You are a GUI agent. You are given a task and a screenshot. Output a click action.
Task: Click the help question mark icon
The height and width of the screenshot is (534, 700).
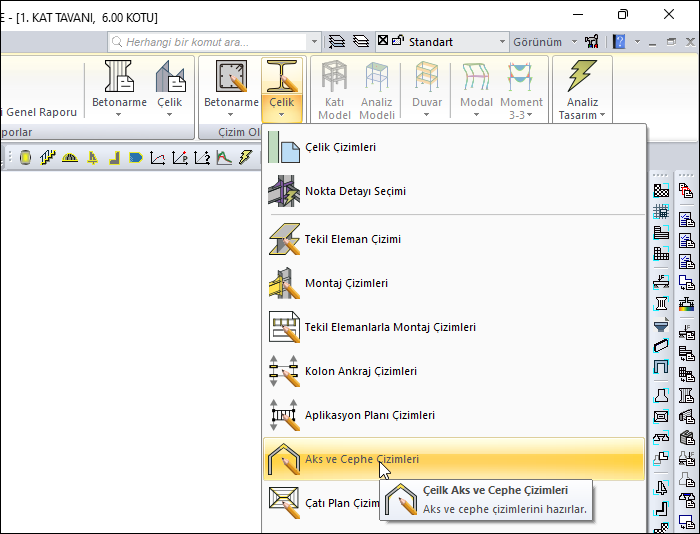coord(619,42)
